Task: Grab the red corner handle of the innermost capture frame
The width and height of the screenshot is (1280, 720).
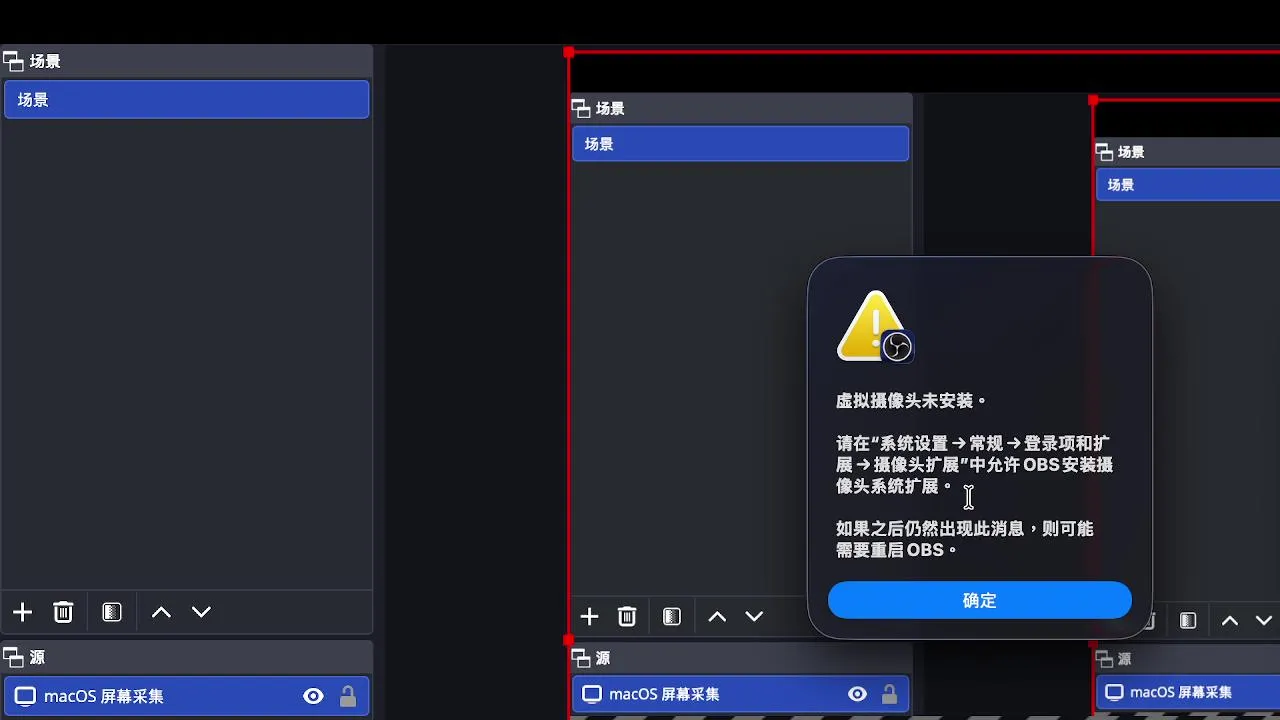Action: pyautogui.click(x=1093, y=101)
